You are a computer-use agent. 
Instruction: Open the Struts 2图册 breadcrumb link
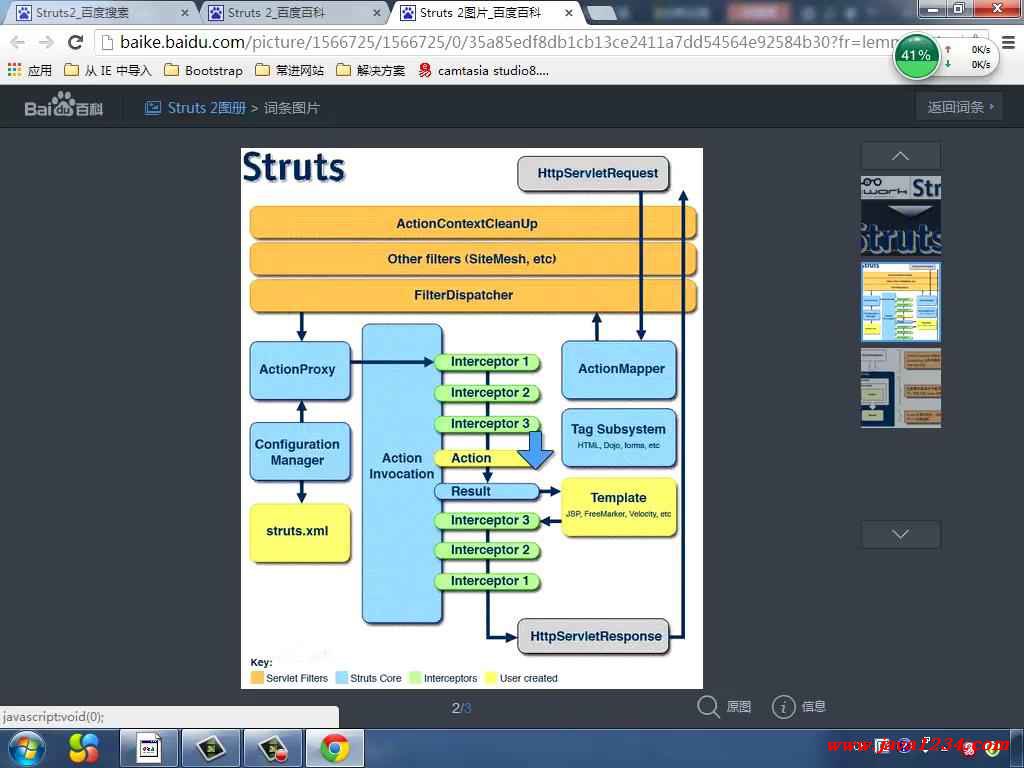(x=206, y=108)
